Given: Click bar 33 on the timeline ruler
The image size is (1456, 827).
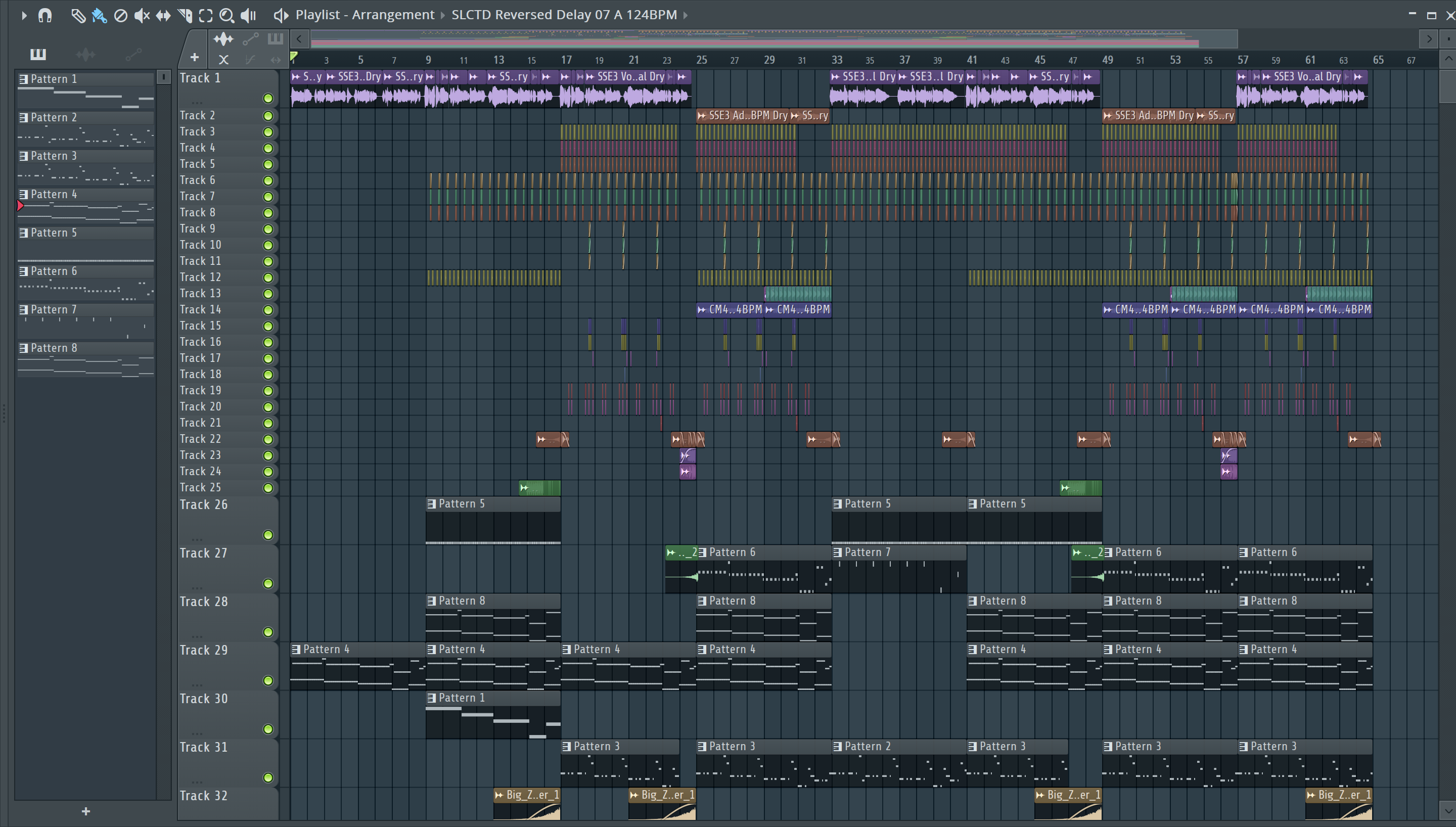Looking at the screenshot, I should click(x=837, y=60).
